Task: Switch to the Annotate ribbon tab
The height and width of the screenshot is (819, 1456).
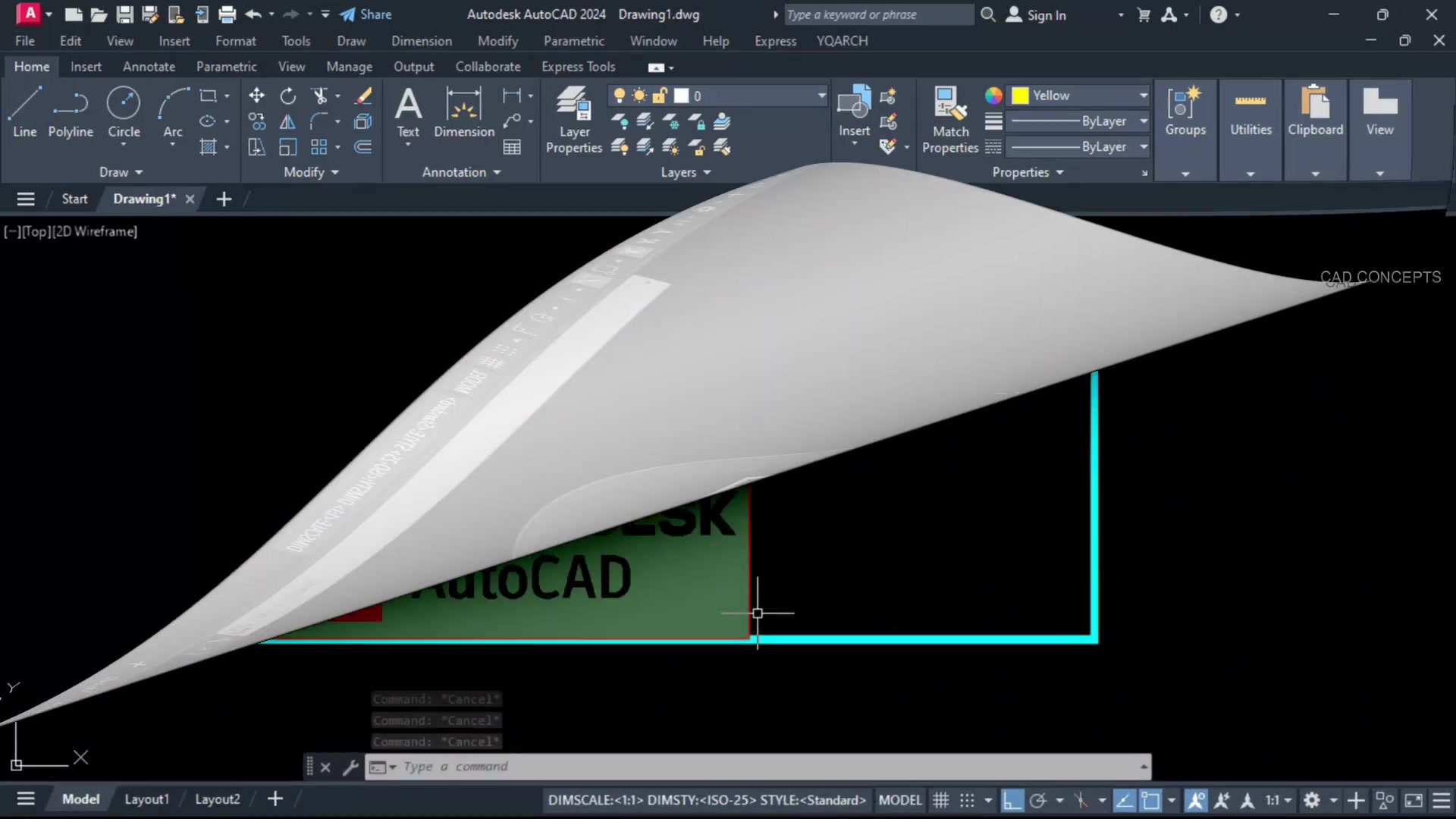Action: 149,67
